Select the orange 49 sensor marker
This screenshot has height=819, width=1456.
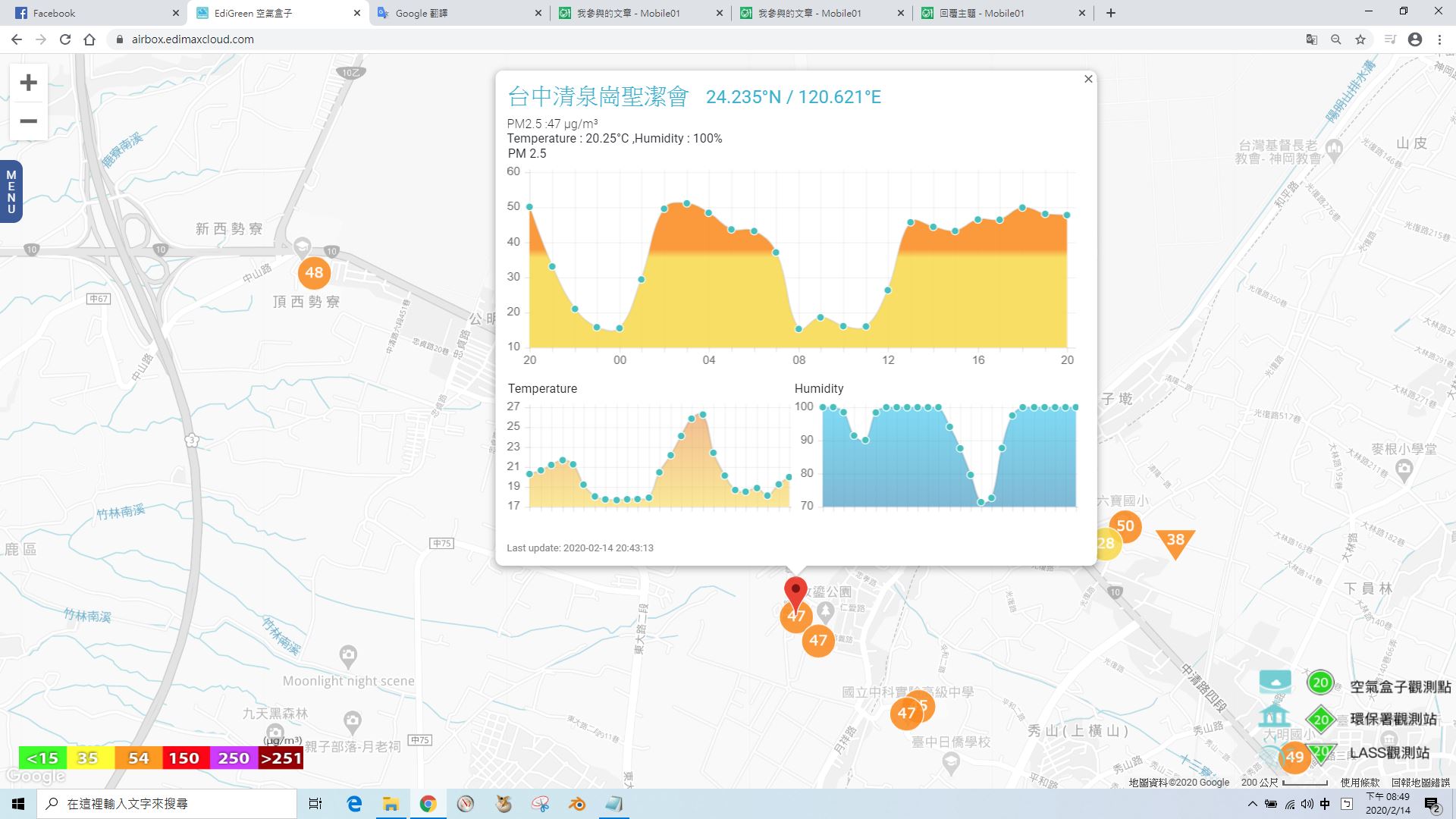click(x=1294, y=757)
